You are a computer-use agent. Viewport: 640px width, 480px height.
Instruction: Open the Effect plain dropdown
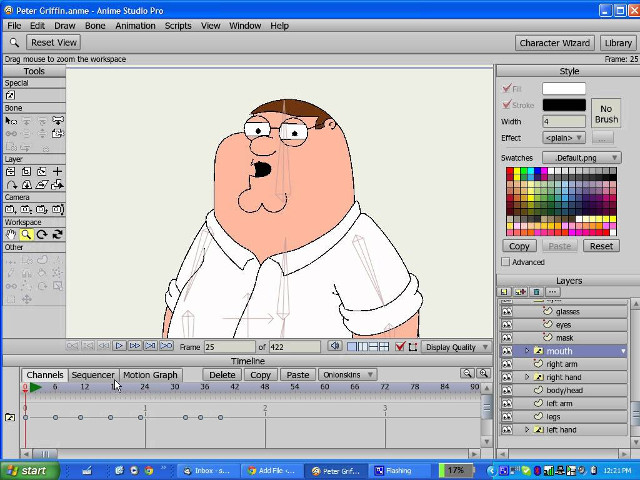(x=564, y=138)
